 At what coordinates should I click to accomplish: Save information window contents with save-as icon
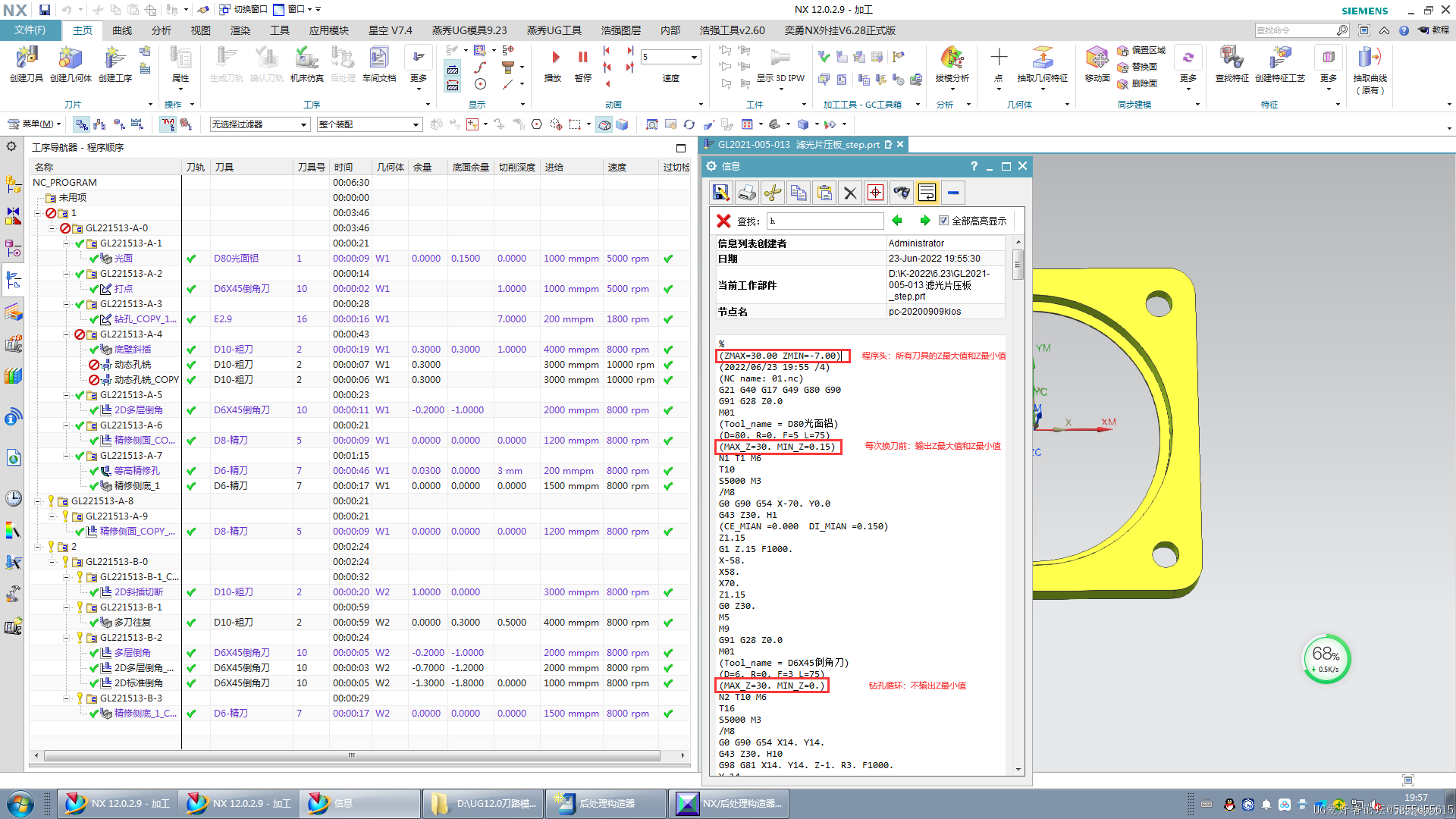coord(720,193)
